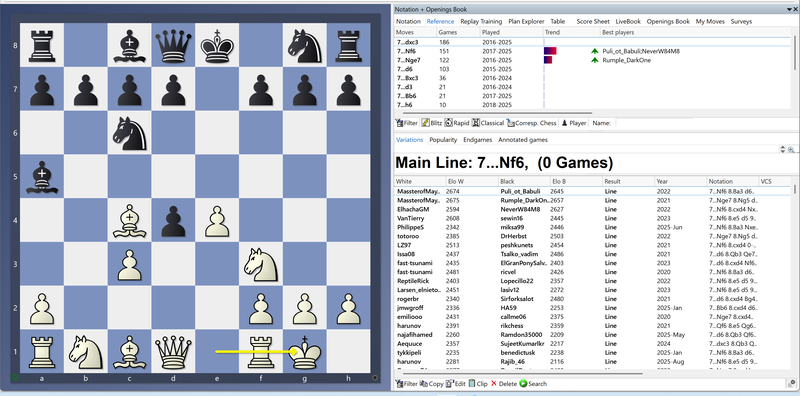Open the Replay Training tab
The height and width of the screenshot is (396, 800).
(481, 21)
